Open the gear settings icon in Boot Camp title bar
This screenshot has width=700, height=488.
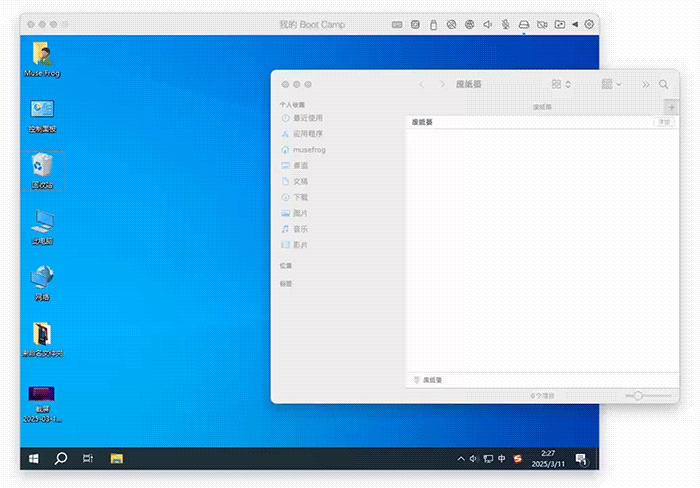click(x=589, y=25)
